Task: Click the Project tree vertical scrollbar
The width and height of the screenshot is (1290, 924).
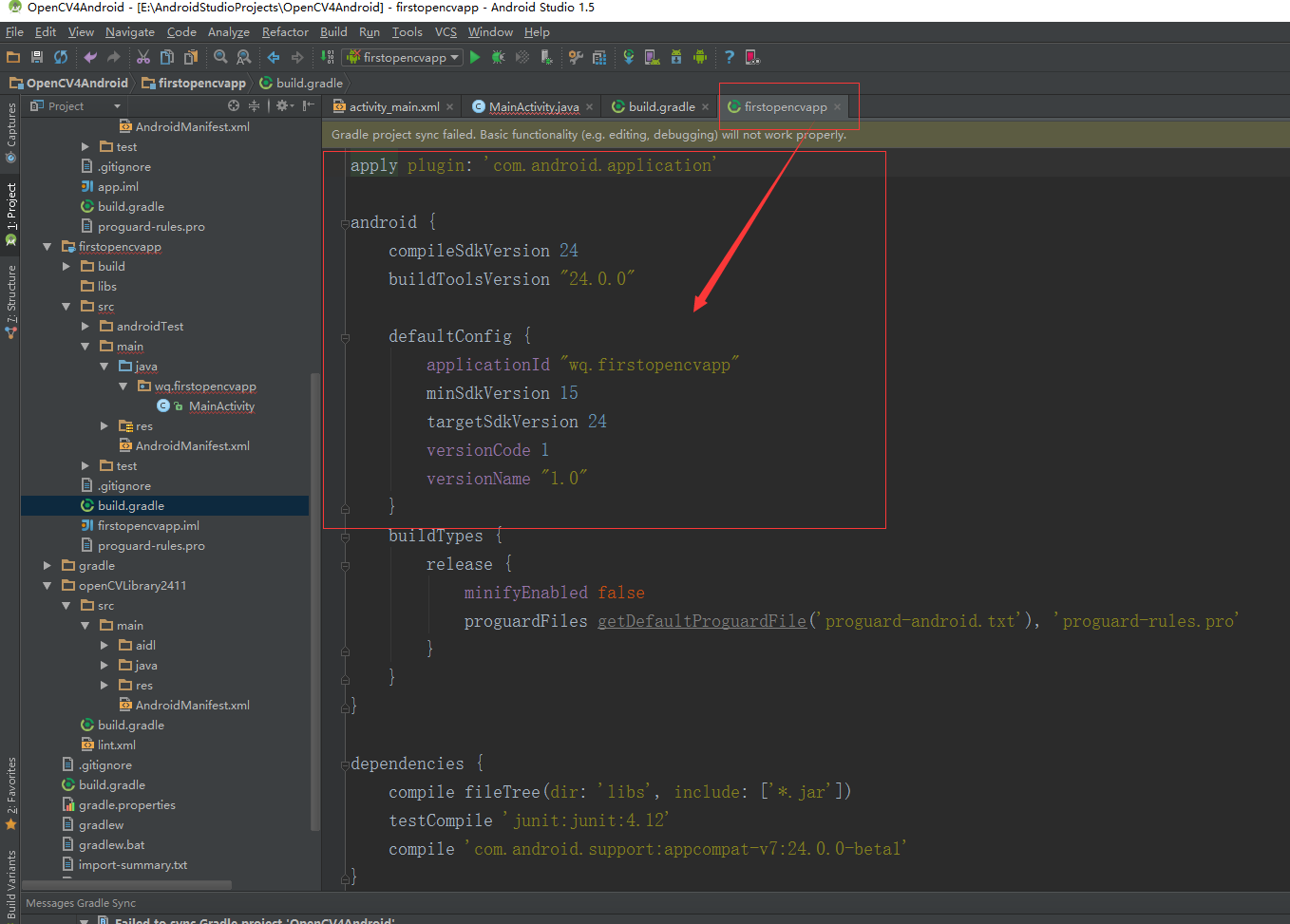Action: pos(314,600)
